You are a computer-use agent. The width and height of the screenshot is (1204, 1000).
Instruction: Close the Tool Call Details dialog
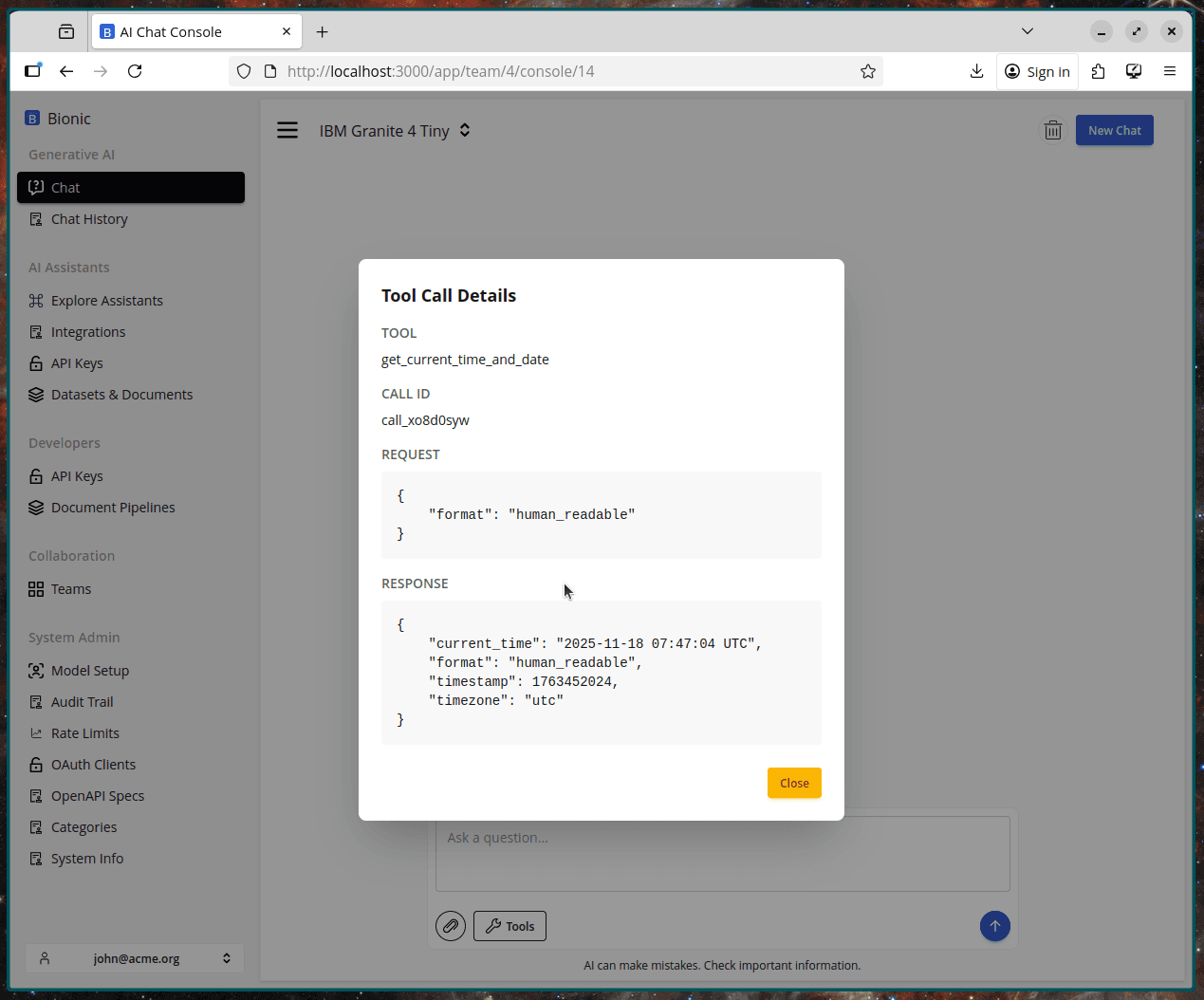tap(793, 783)
